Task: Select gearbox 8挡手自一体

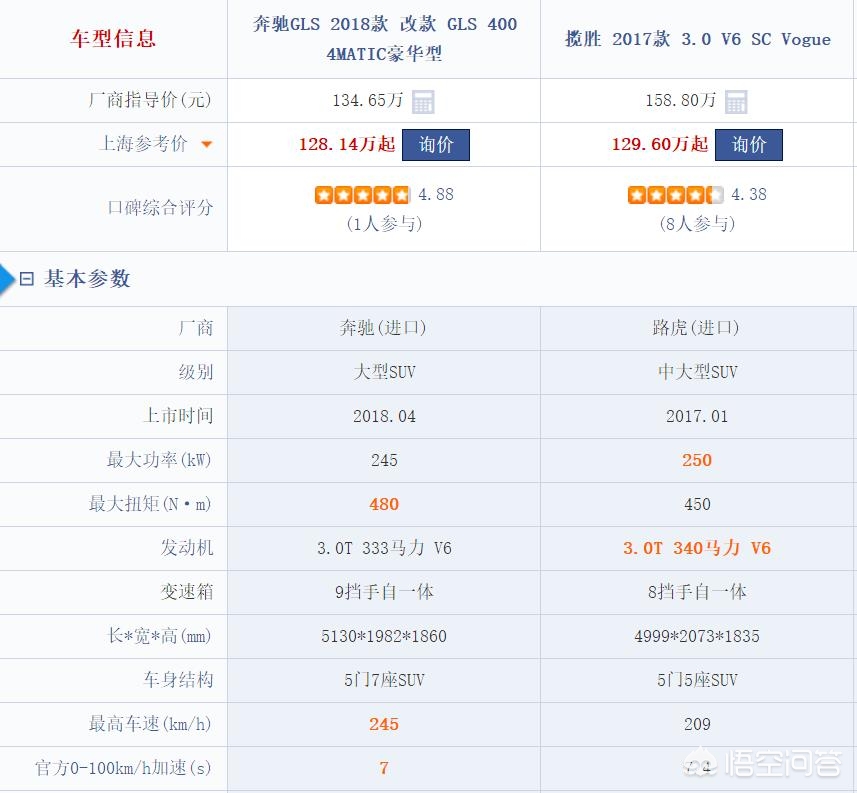Action: 697,592
